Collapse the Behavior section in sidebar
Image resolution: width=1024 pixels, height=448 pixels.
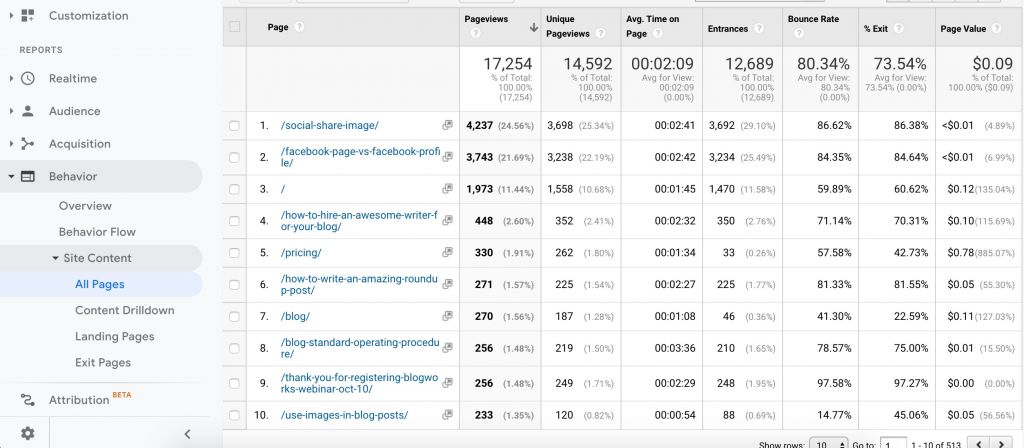pos(11,177)
